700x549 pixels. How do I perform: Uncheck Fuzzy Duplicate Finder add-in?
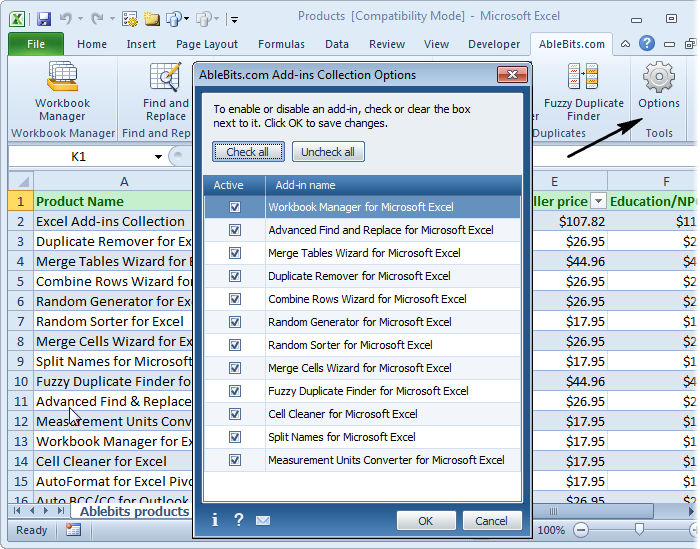[x=235, y=391]
